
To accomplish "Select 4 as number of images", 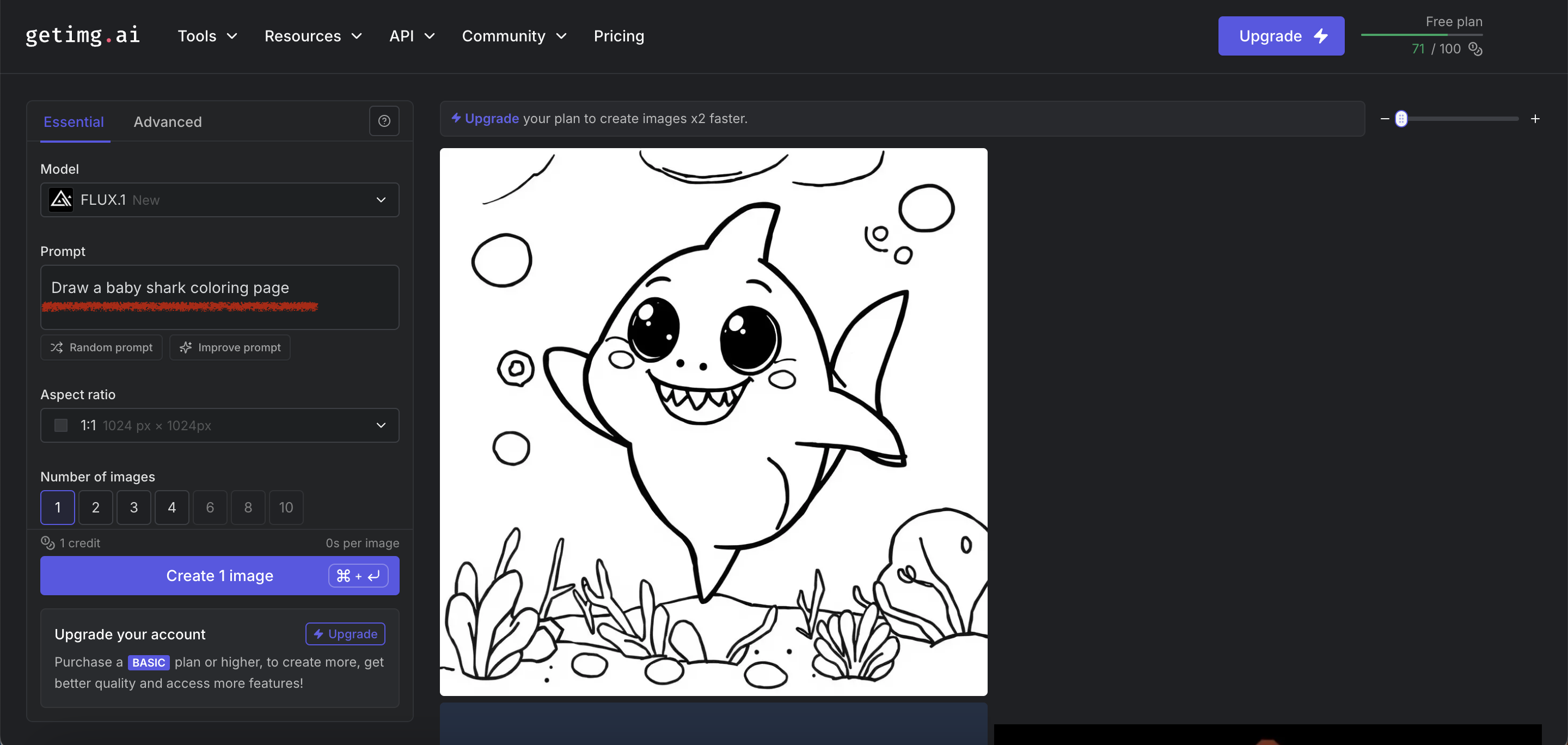I will tap(171, 507).
